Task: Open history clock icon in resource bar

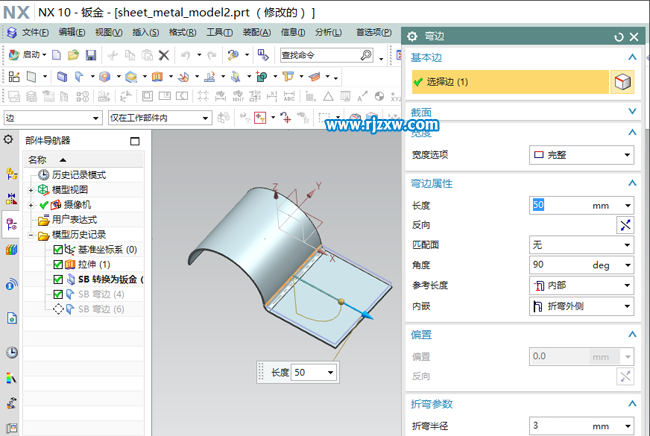Action: (12, 352)
